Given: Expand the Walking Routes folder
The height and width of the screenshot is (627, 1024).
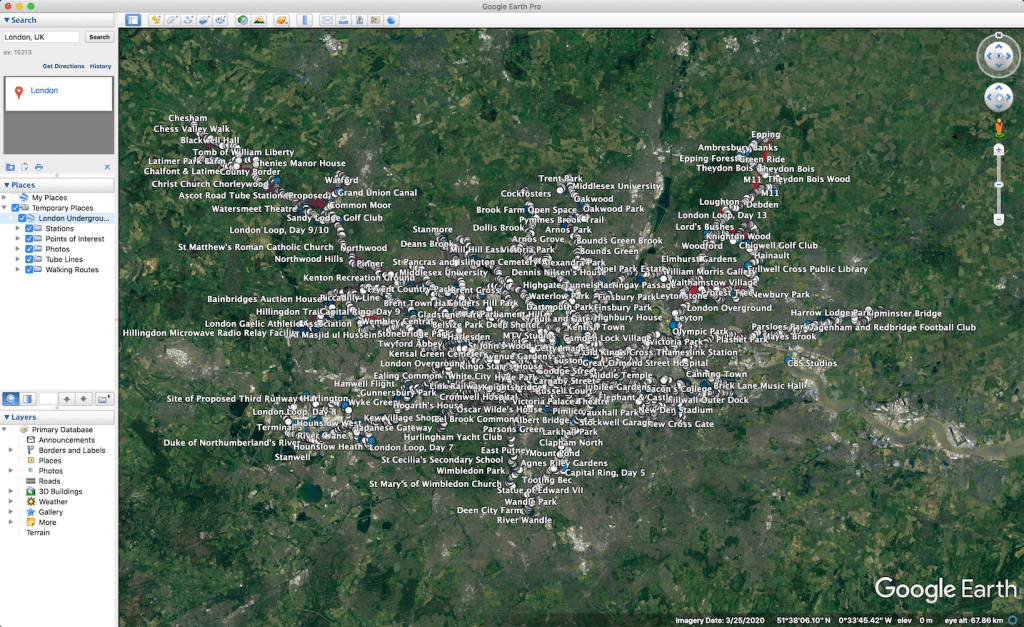Looking at the screenshot, I should (18, 269).
